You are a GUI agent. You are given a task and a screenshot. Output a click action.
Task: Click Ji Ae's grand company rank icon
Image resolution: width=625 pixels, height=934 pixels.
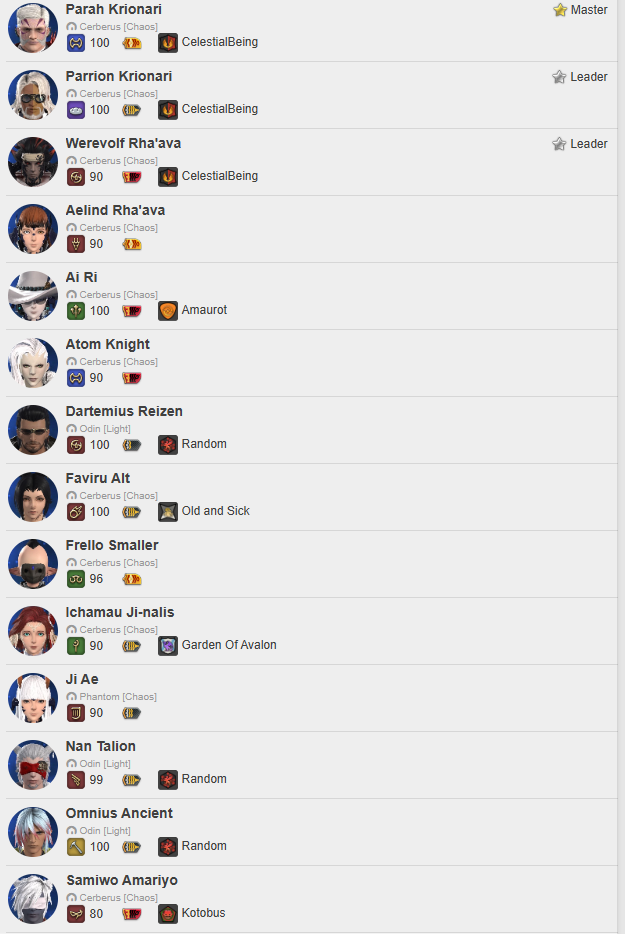[132, 713]
